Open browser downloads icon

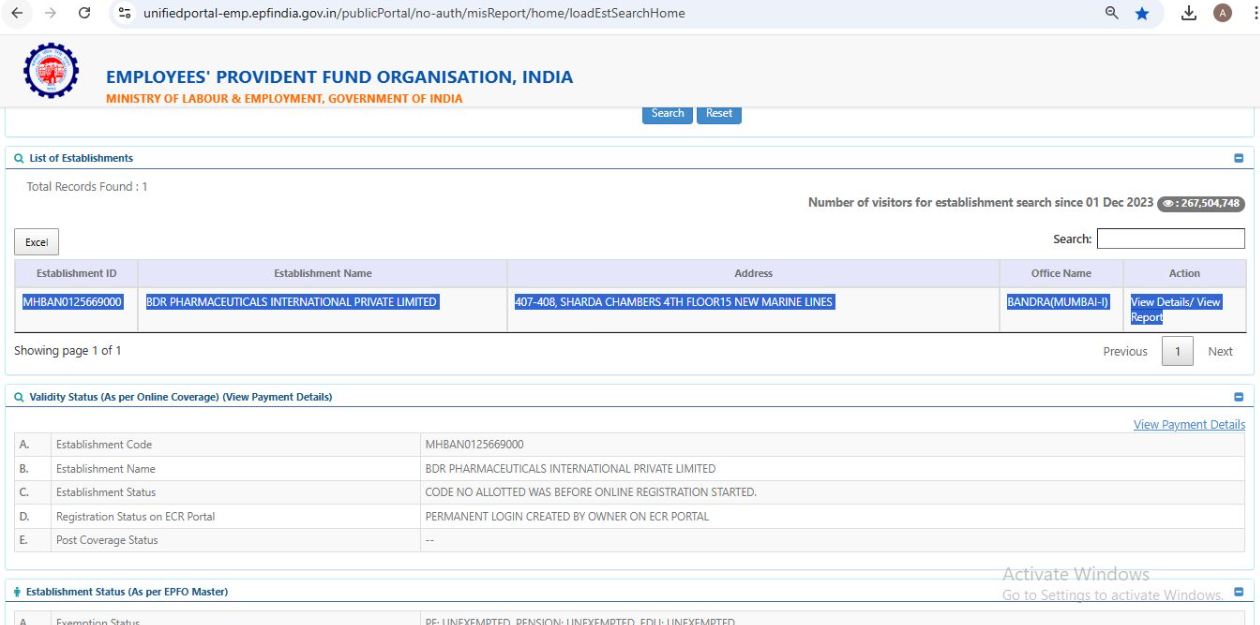(1189, 13)
